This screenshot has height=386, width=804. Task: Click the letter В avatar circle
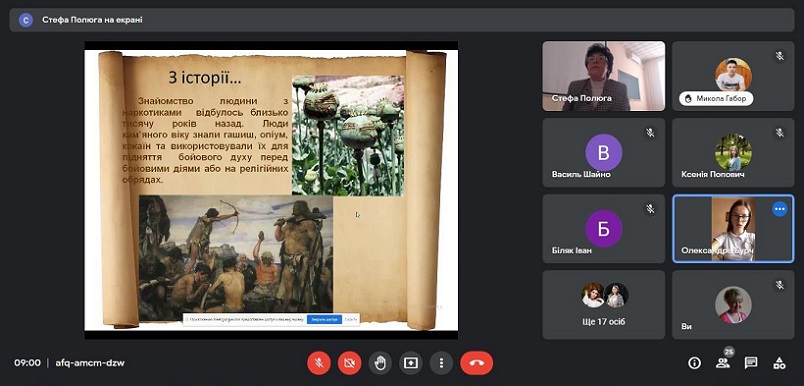(604, 152)
